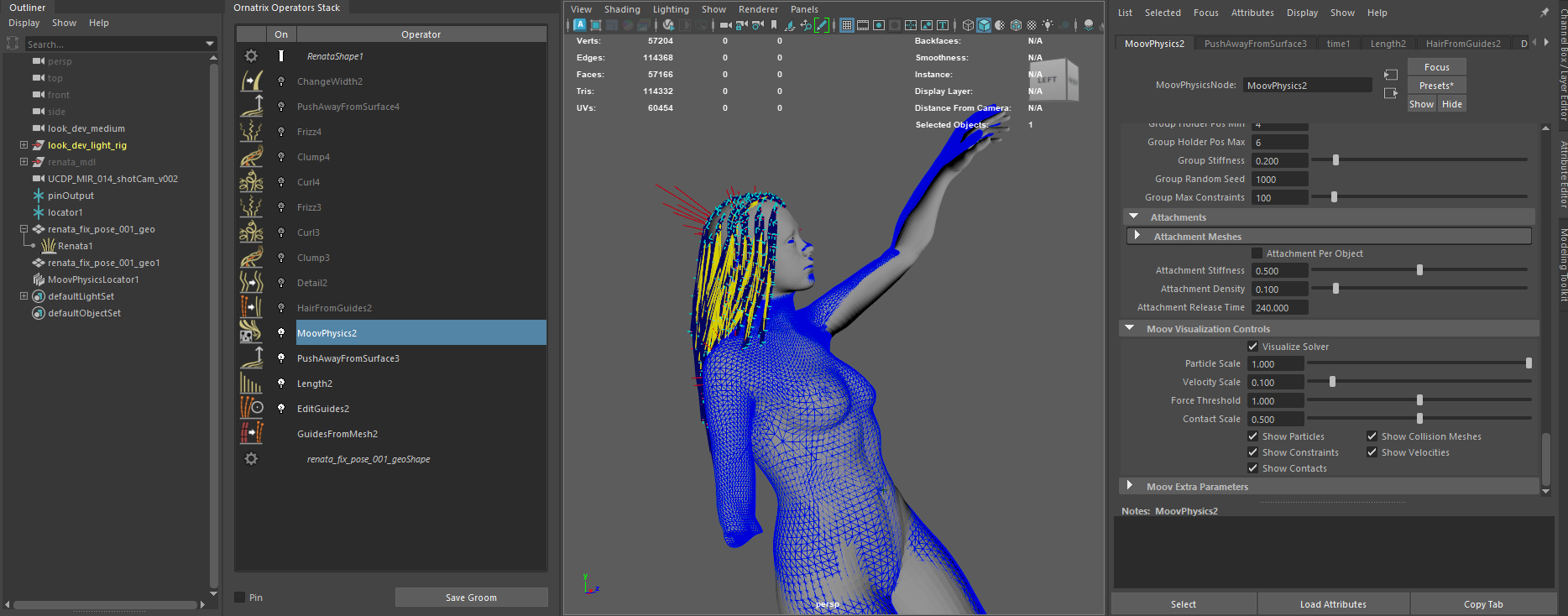Click the Frizz4 operator icon
Screen dimensions: 1568x616
click(251, 132)
